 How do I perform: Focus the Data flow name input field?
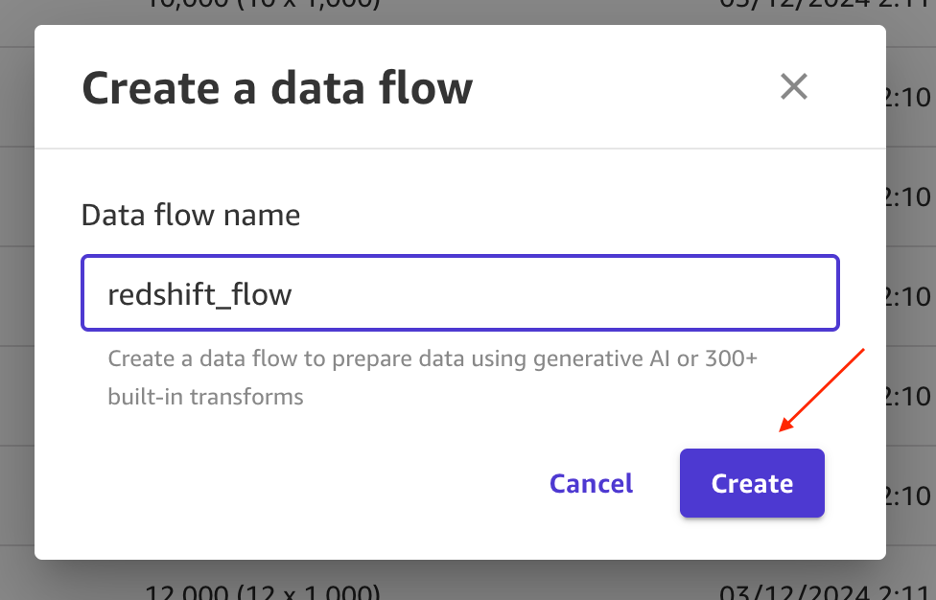point(460,293)
